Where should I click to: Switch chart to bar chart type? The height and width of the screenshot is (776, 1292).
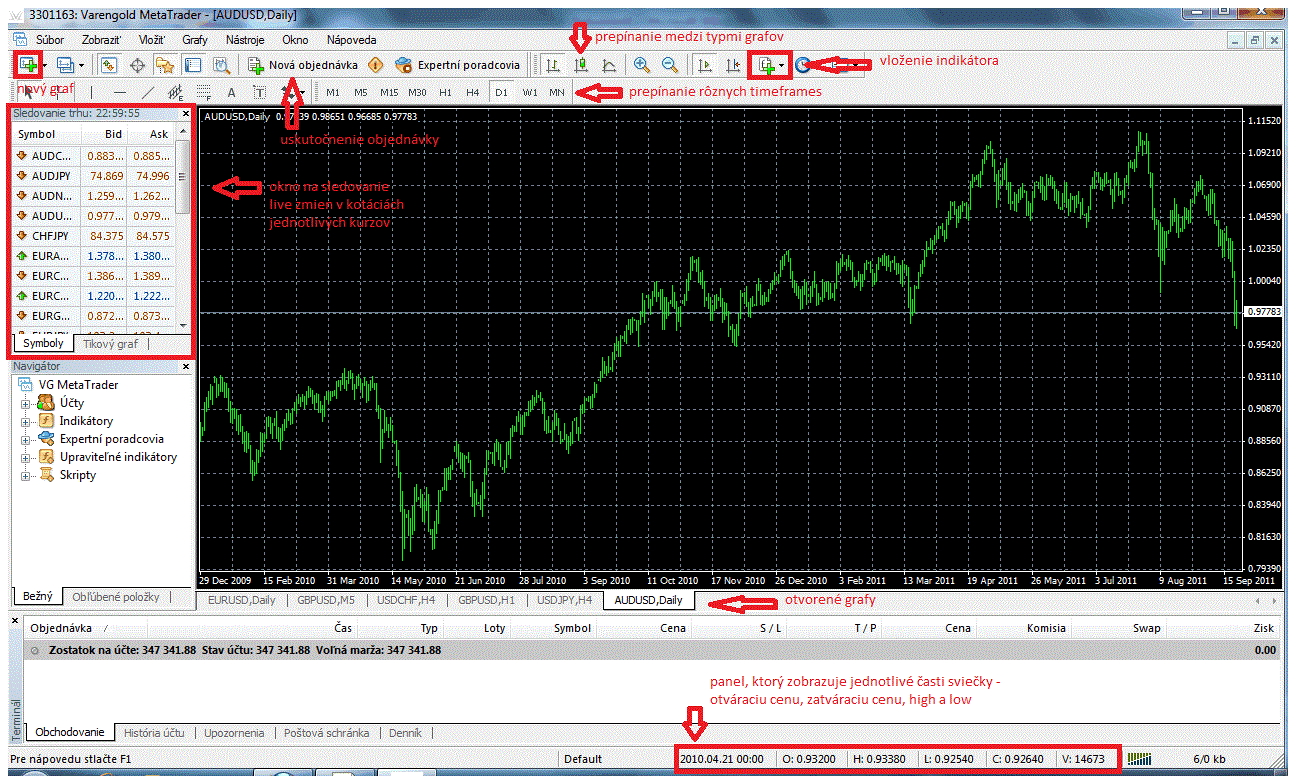tap(552, 65)
